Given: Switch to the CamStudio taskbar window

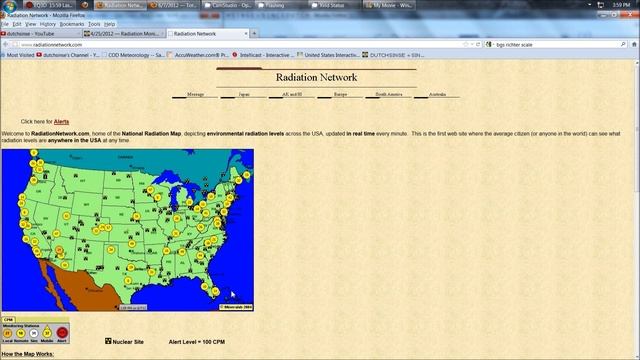Looking at the screenshot, I should point(228,5).
